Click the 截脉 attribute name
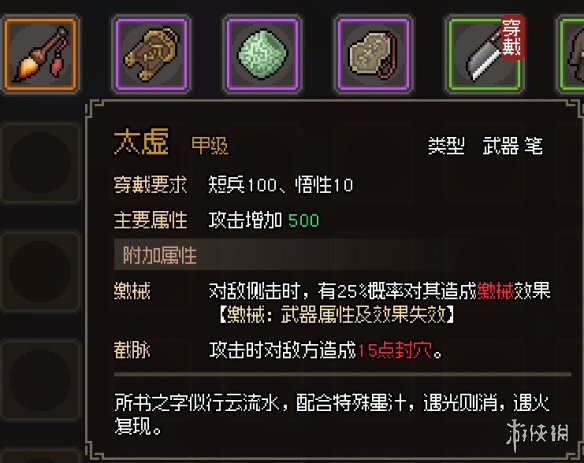The height and width of the screenshot is (463, 584). (x=132, y=351)
